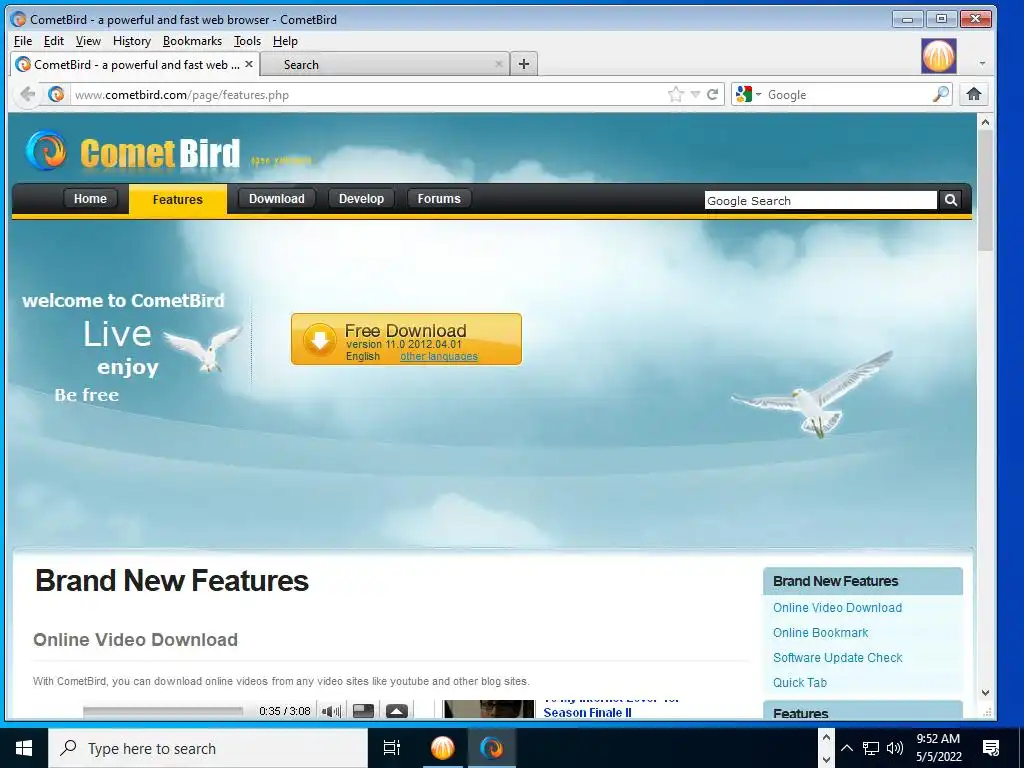Open the History menu
The height and width of the screenshot is (768, 1024).
pyautogui.click(x=132, y=41)
